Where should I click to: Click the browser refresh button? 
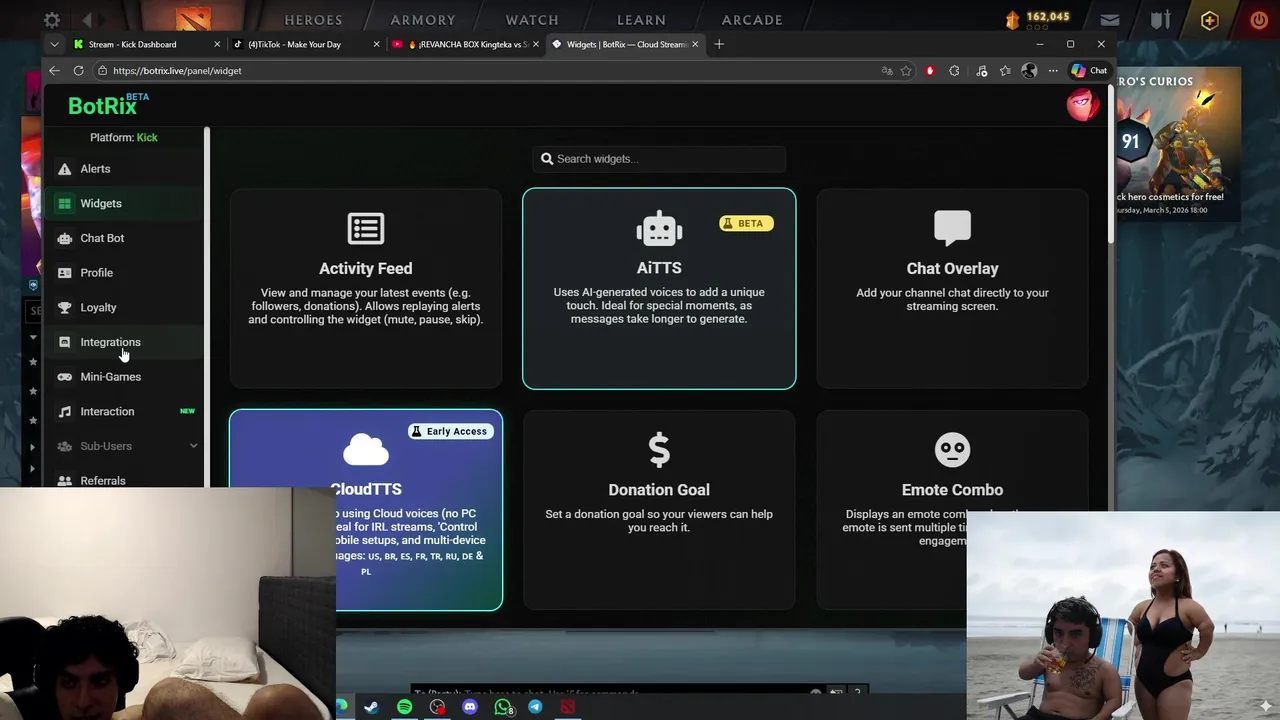pos(79,71)
